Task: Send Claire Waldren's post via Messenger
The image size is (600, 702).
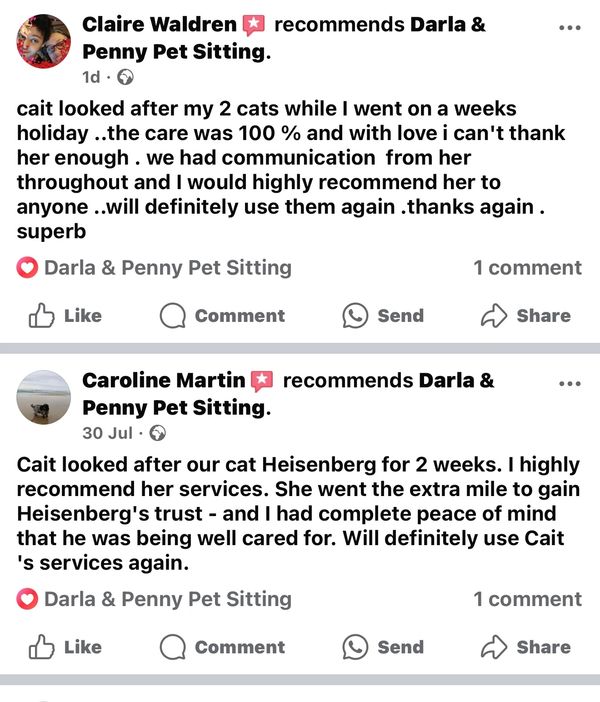Action: [383, 316]
